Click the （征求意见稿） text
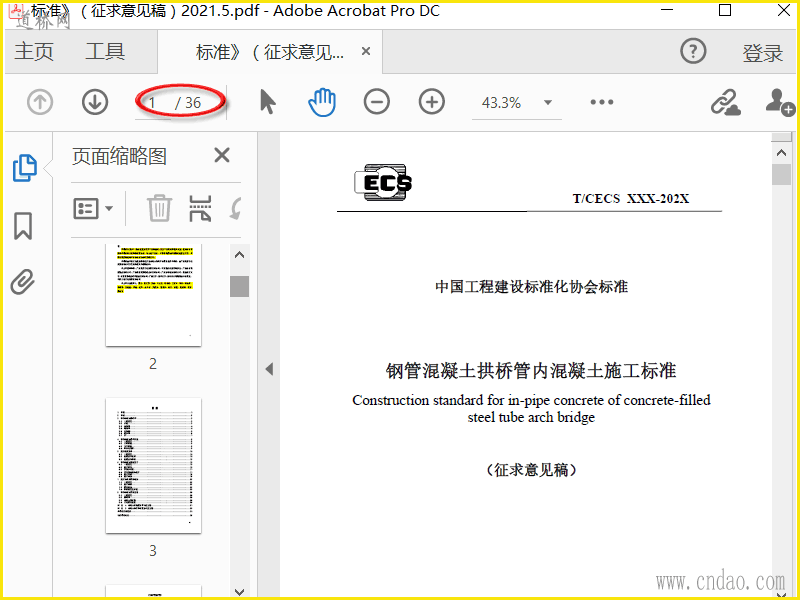Screen dimensions: 800x600 [531, 469]
